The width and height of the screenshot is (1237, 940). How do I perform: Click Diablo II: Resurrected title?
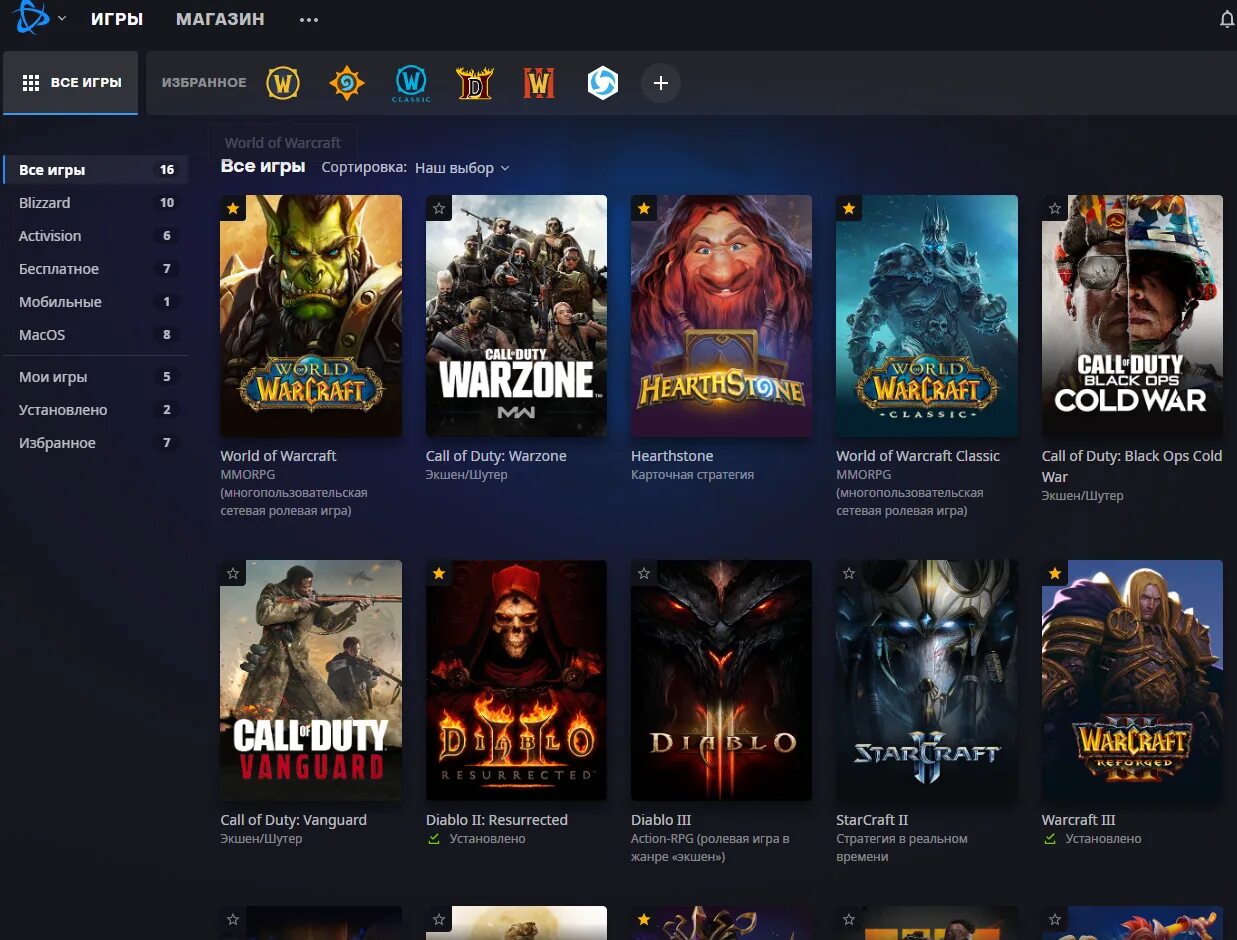[x=497, y=820]
